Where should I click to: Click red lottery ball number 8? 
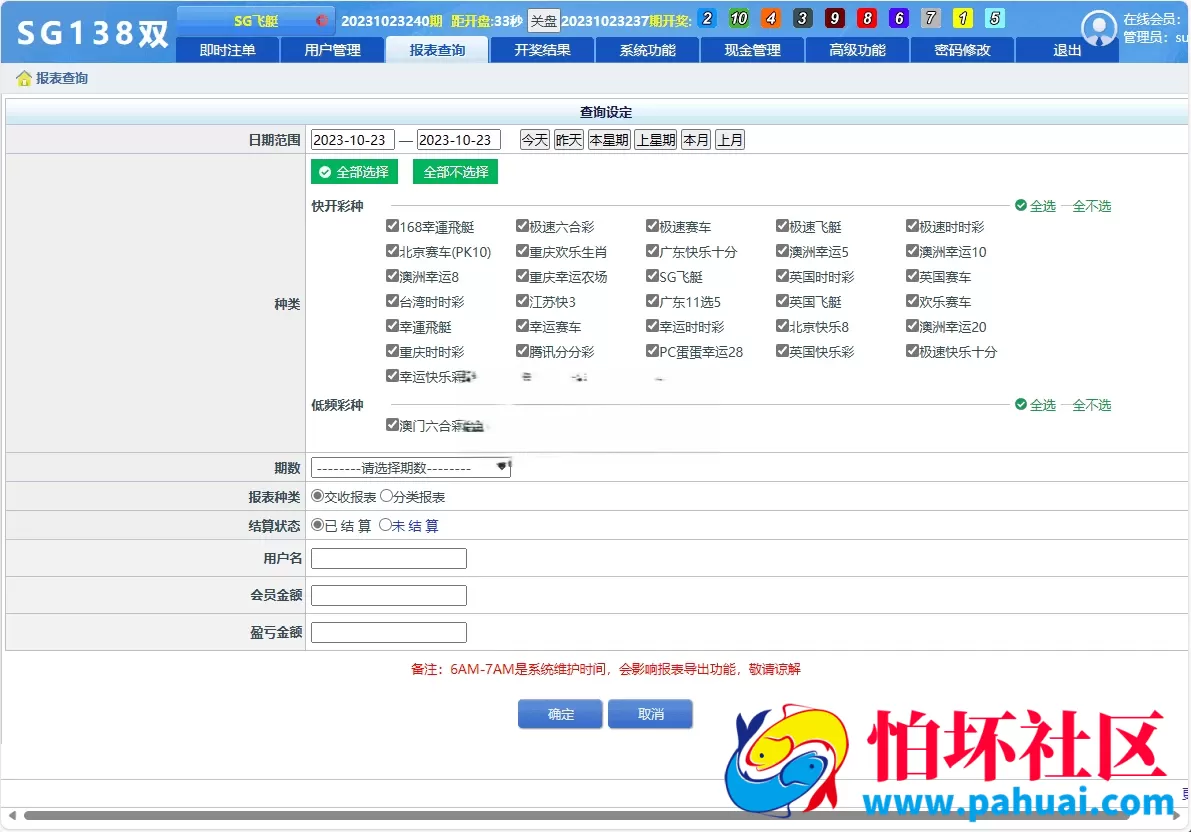point(867,18)
